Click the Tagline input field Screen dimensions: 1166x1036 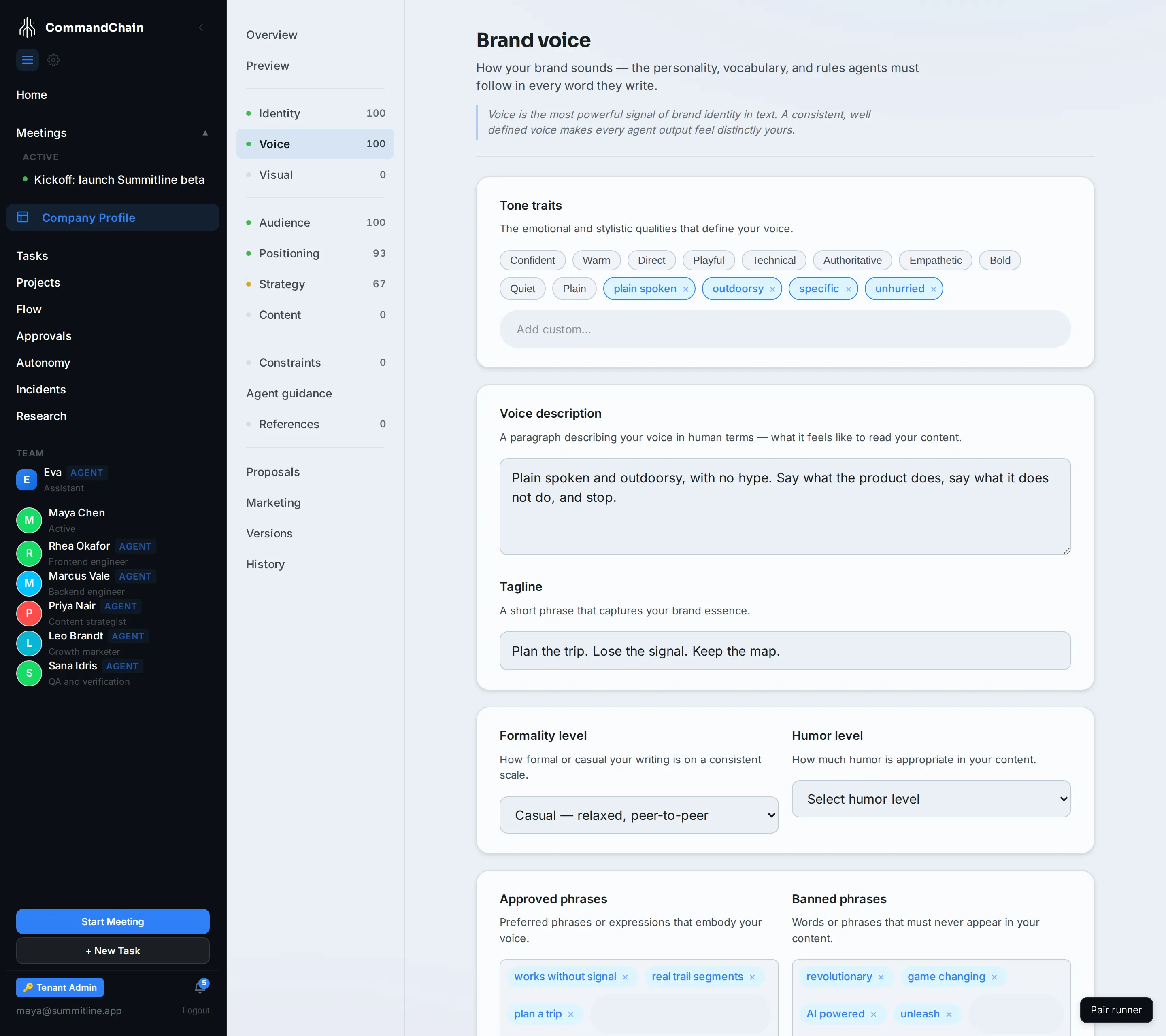[785, 651]
